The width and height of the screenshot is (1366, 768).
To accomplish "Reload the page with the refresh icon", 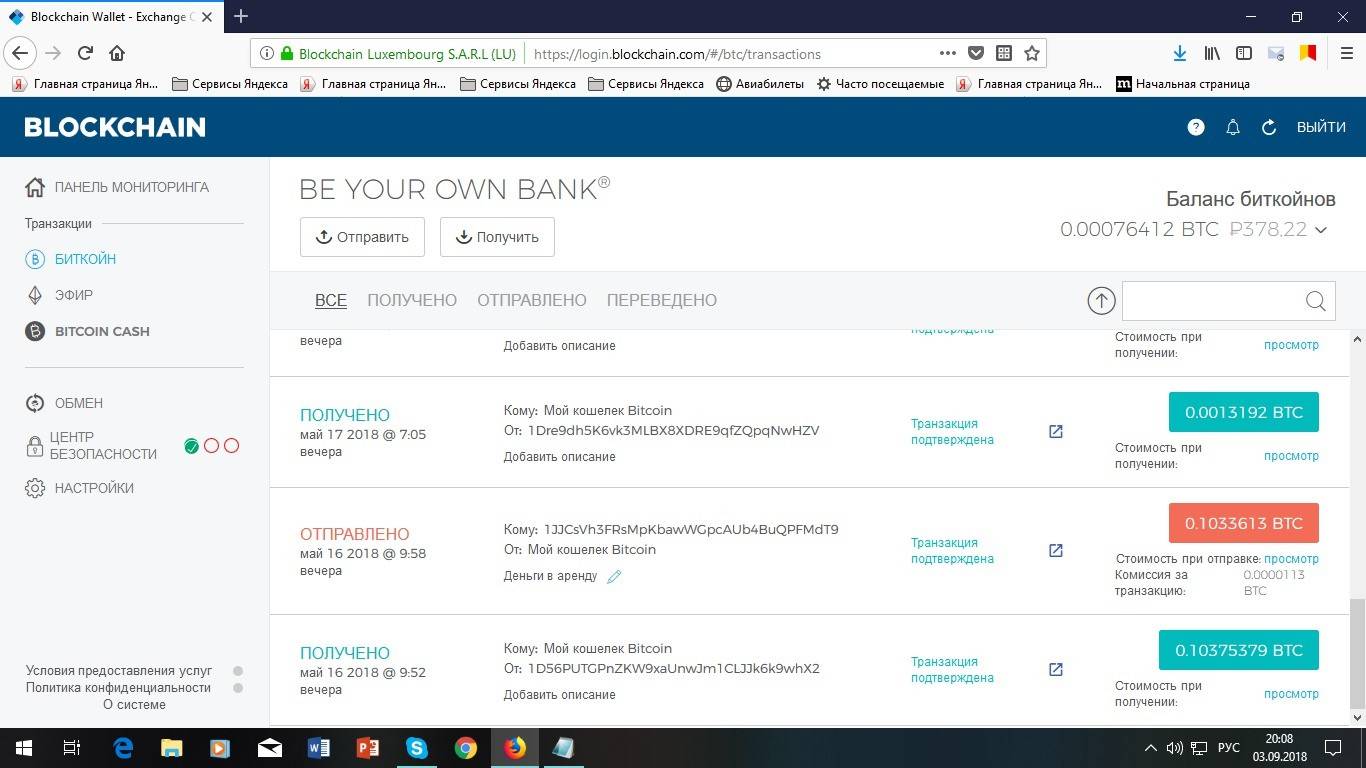I will click(x=85, y=53).
